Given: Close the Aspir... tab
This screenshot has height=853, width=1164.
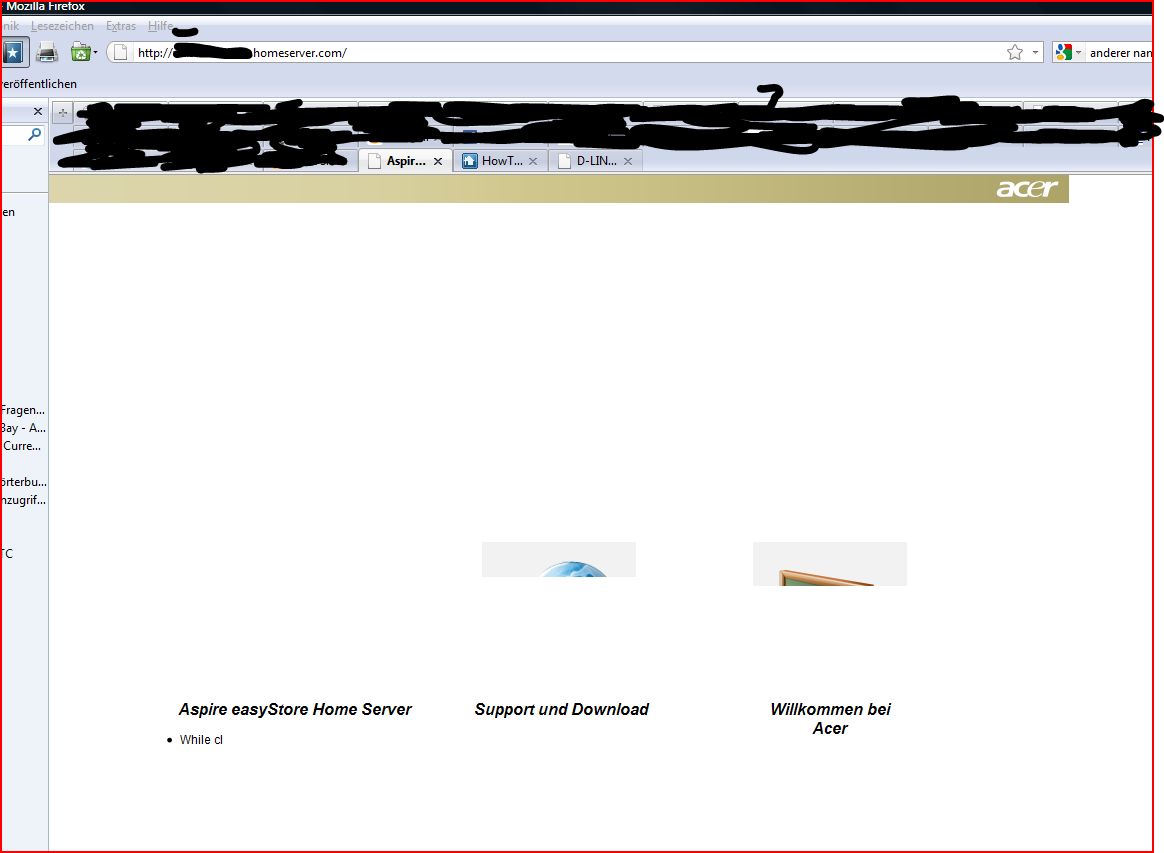Looking at the screenshot, I should [438, 161].
